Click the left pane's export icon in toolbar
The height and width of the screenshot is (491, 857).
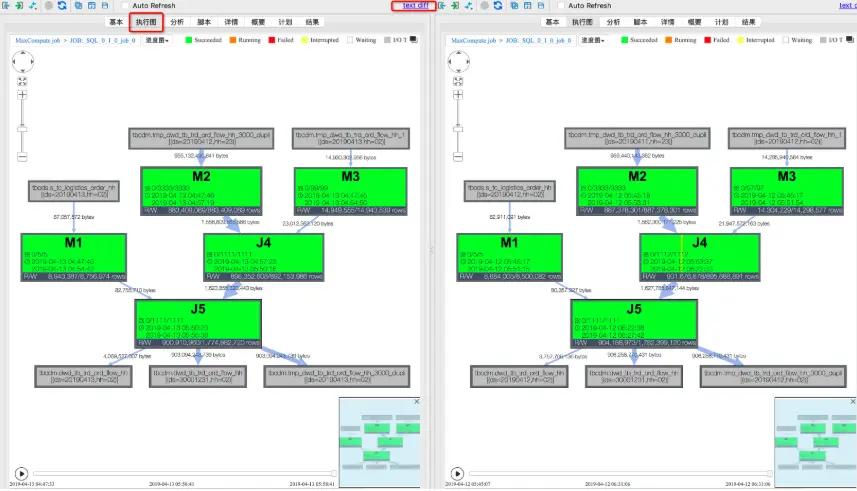point(6,5)
